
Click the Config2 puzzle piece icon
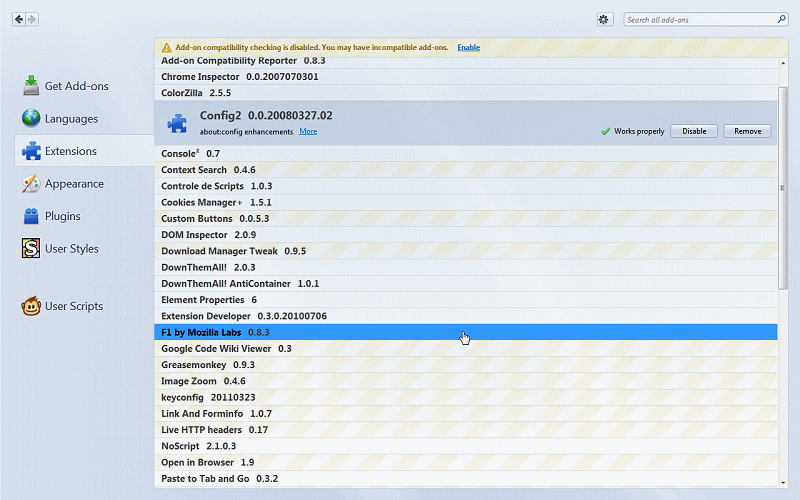(x=177, y=123)
